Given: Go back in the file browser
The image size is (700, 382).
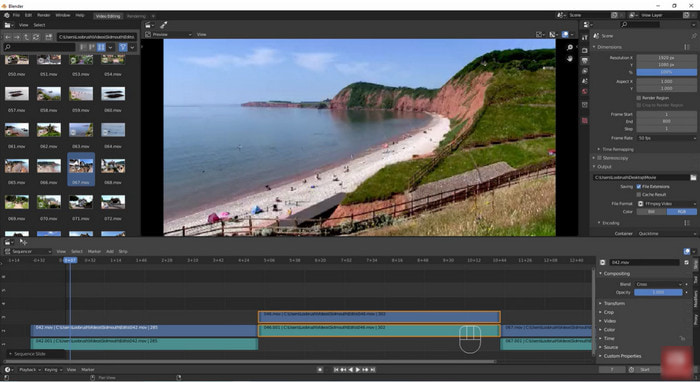Looking at the screenshot, I should click(x=8, y=37).
